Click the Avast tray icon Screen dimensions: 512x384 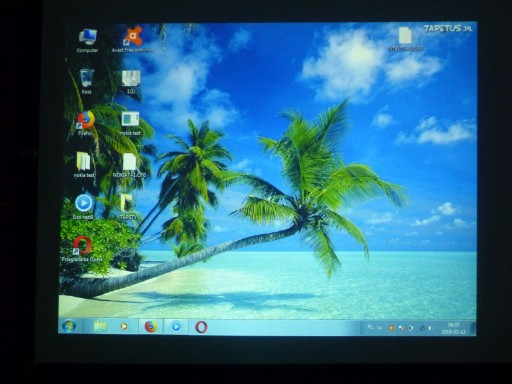click(391, 328)
